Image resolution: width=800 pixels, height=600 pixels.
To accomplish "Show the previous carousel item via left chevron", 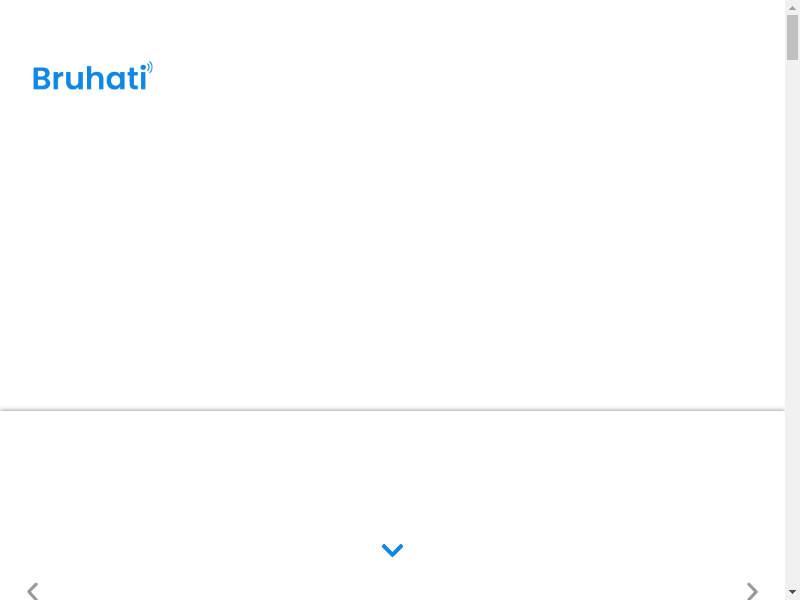I will tap(33, 591).
